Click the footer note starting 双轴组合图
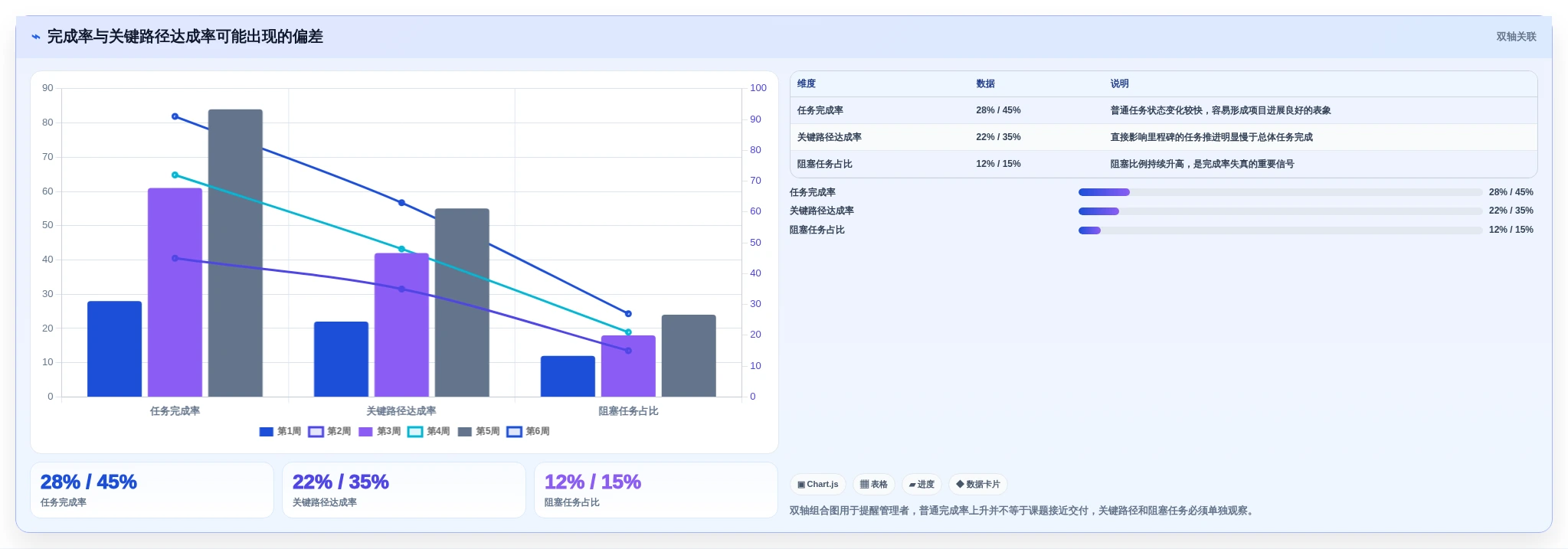 1023,511
